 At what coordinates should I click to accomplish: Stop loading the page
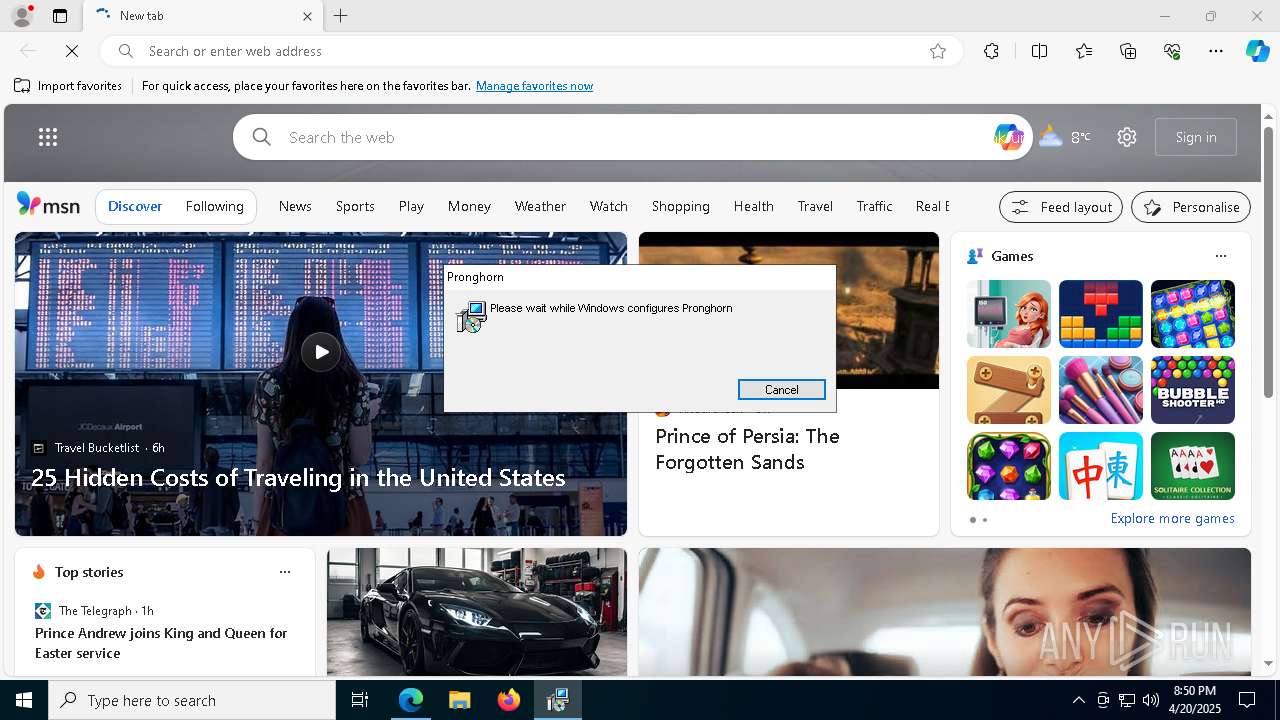[72, 51]
